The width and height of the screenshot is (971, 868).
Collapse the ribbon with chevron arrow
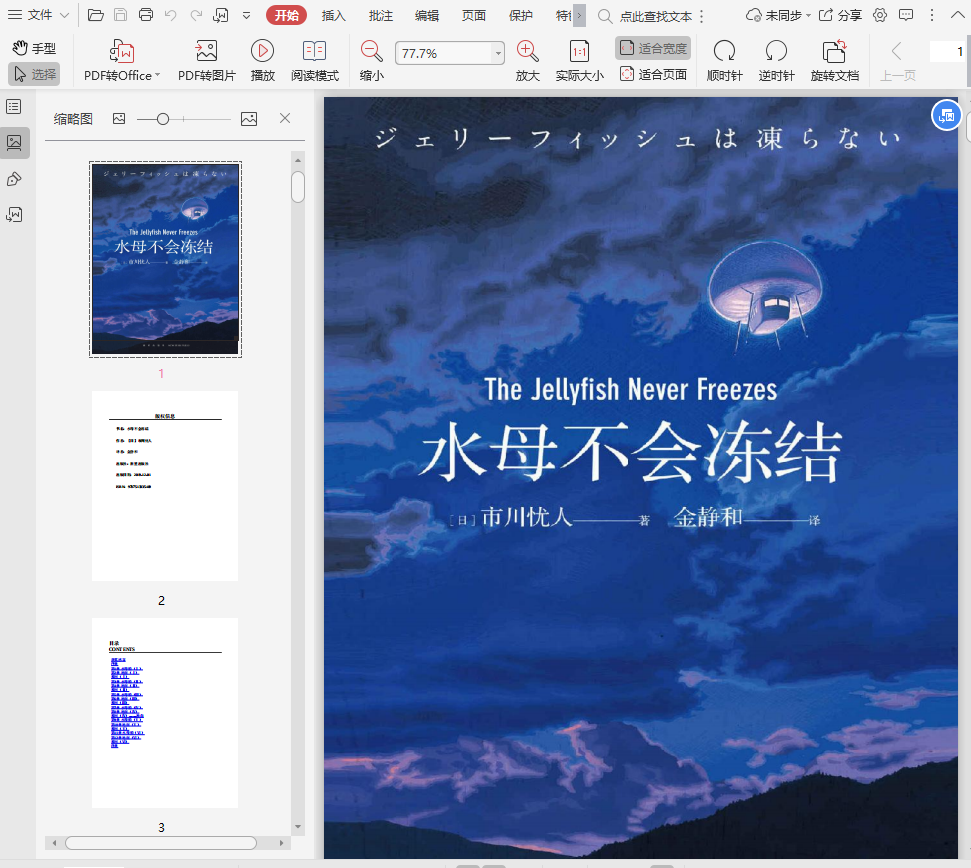tap(957, 15)
